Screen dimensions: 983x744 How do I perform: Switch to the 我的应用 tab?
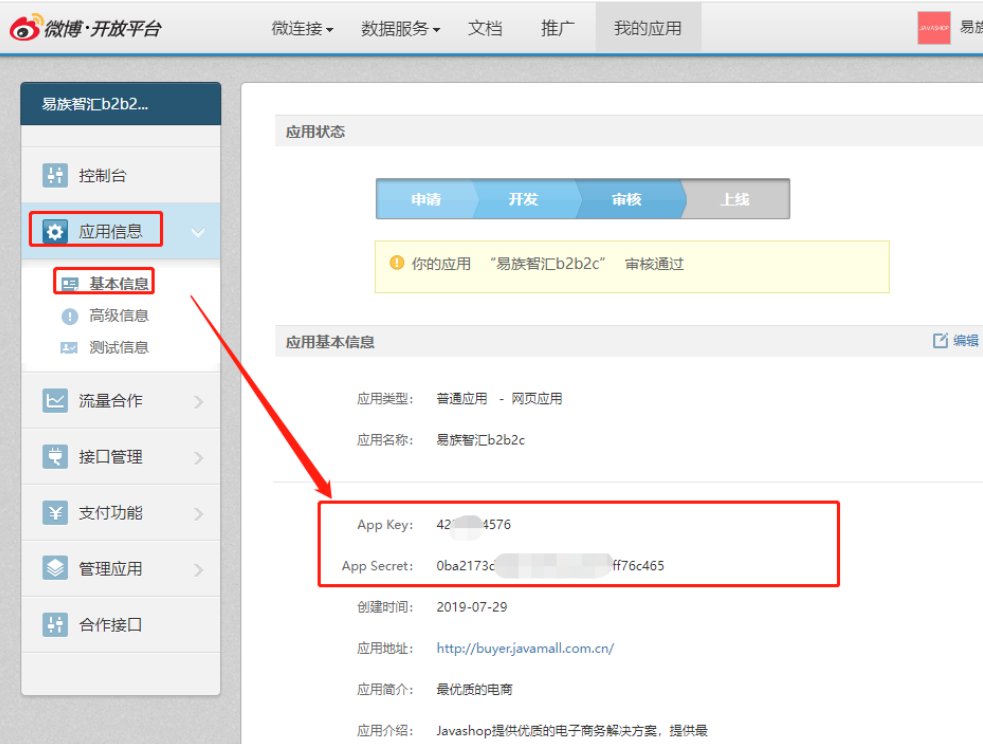647,28
